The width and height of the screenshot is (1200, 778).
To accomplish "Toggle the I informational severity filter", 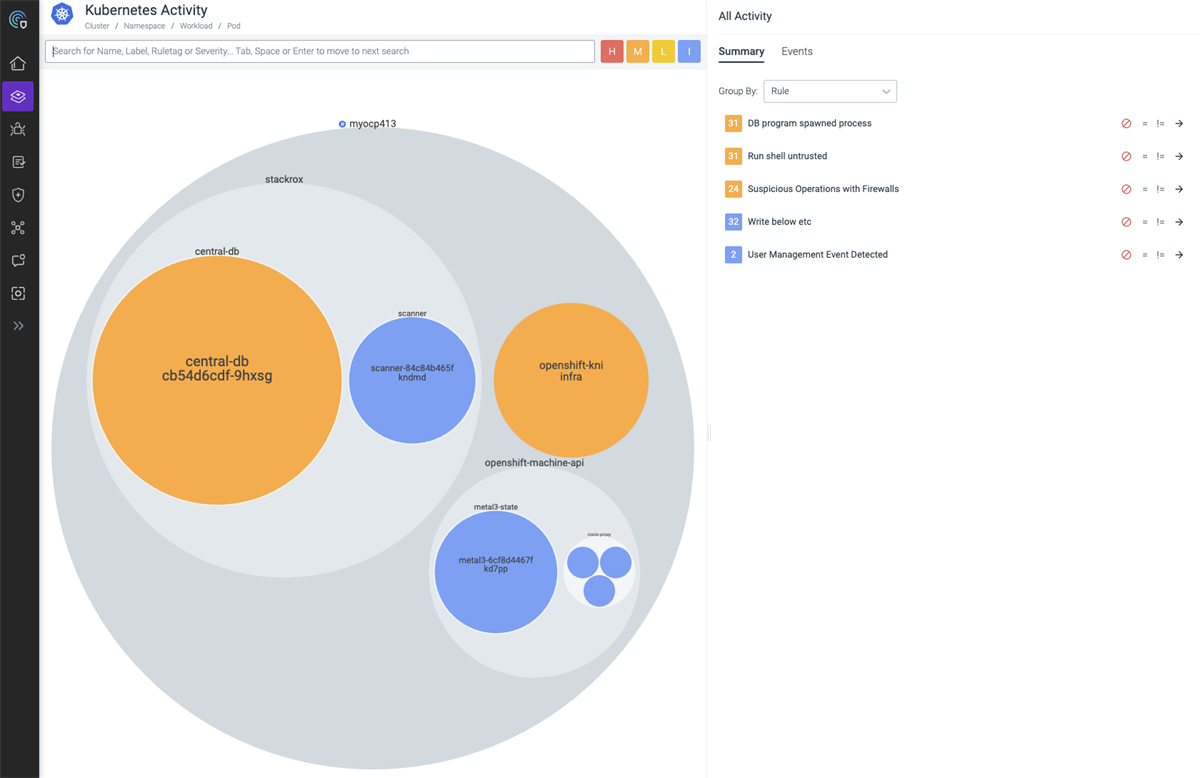I will pos(689,51).
